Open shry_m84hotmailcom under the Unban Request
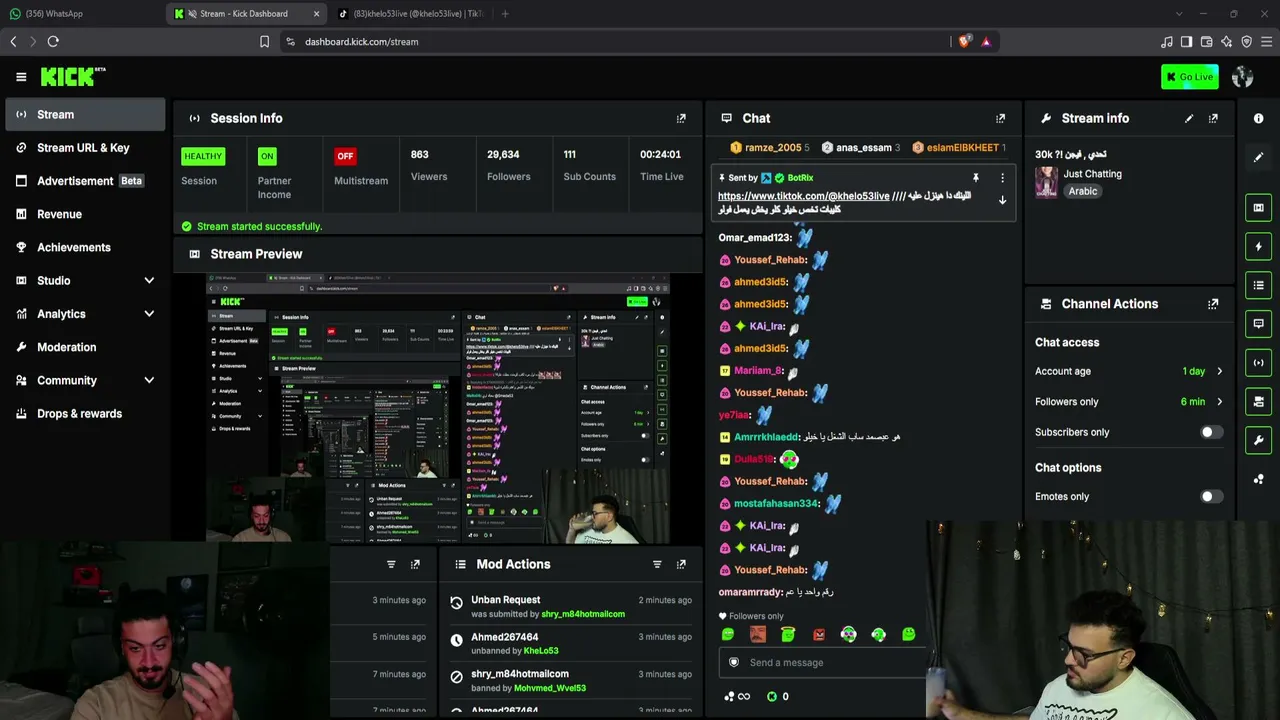 583,614
